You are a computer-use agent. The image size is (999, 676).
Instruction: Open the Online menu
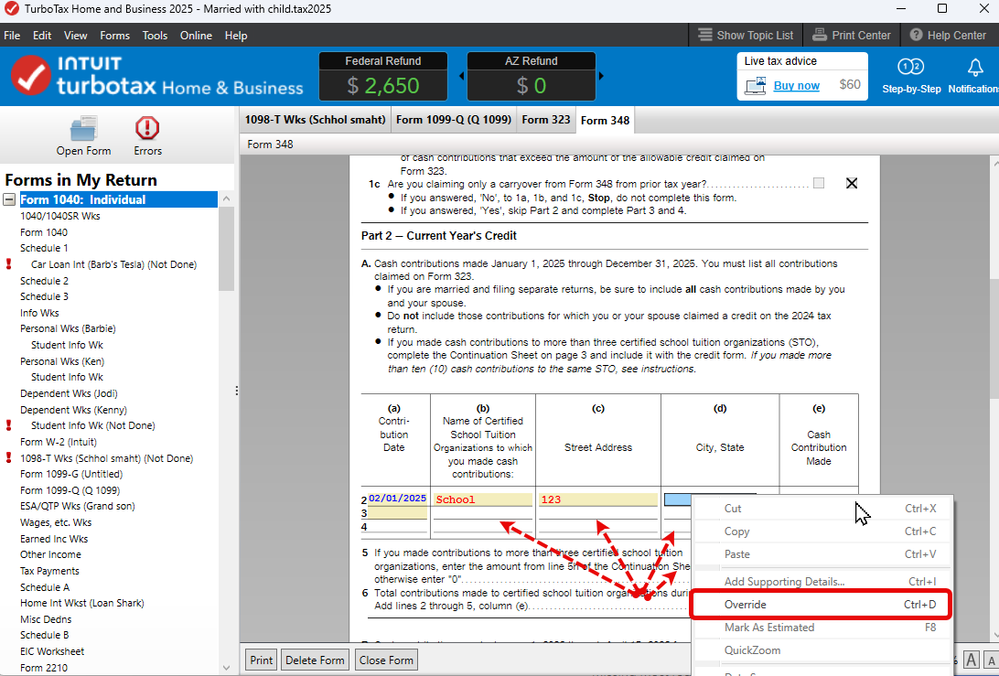[x=196, y=36]
